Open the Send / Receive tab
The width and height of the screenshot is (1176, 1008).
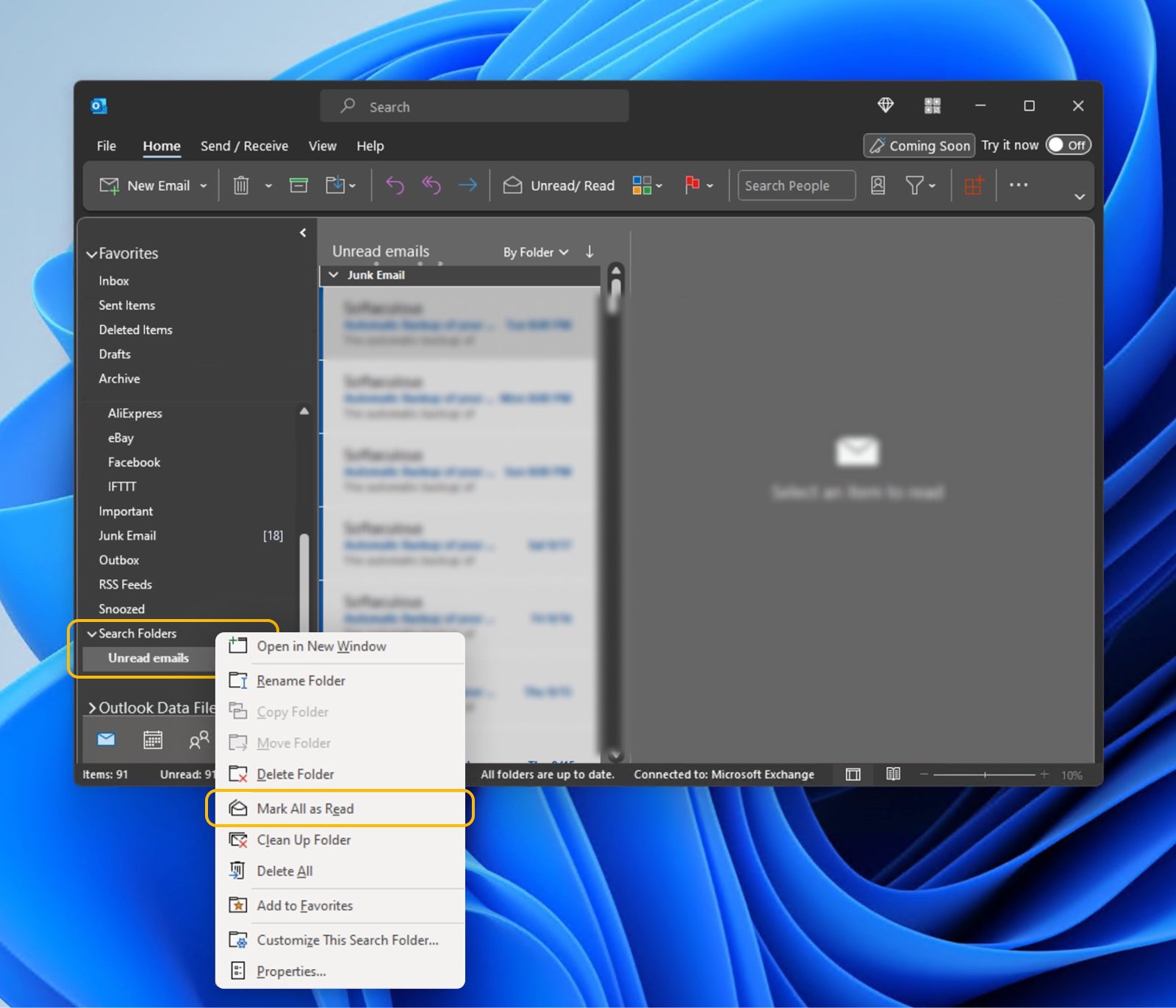tap(244, 146)
